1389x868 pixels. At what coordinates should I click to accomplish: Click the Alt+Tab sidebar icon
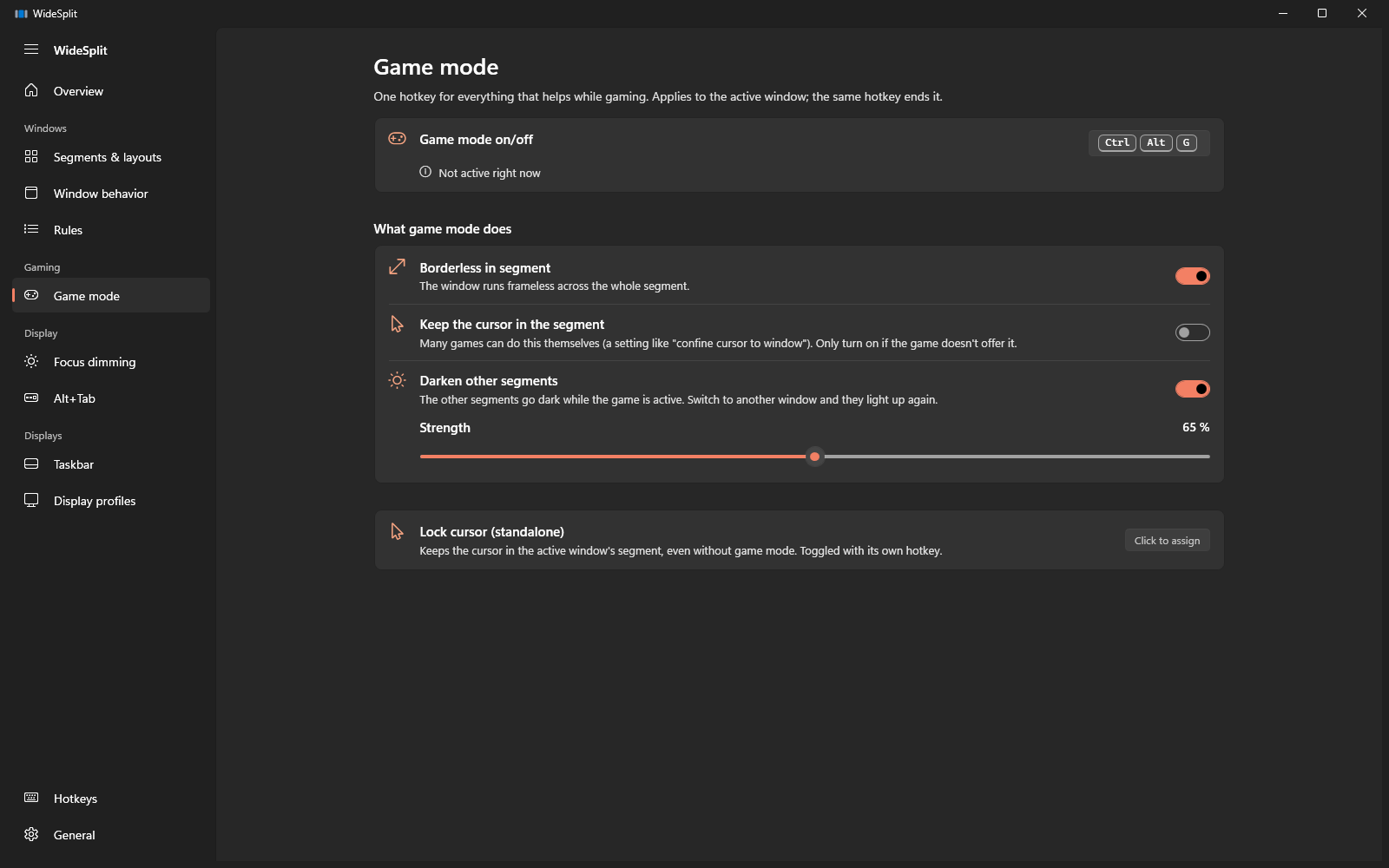(31, 398)
